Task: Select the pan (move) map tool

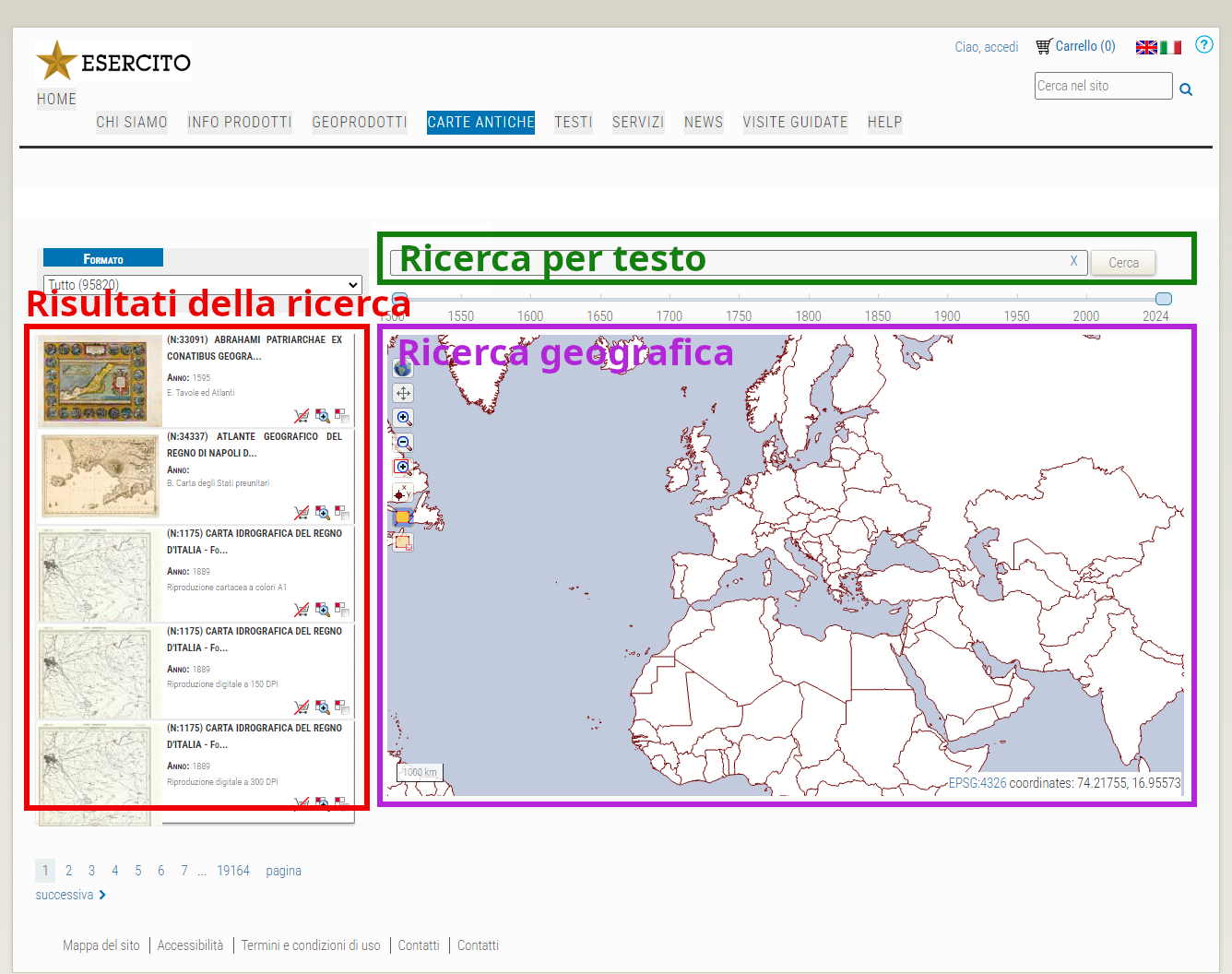Action: tap(403, 393)
